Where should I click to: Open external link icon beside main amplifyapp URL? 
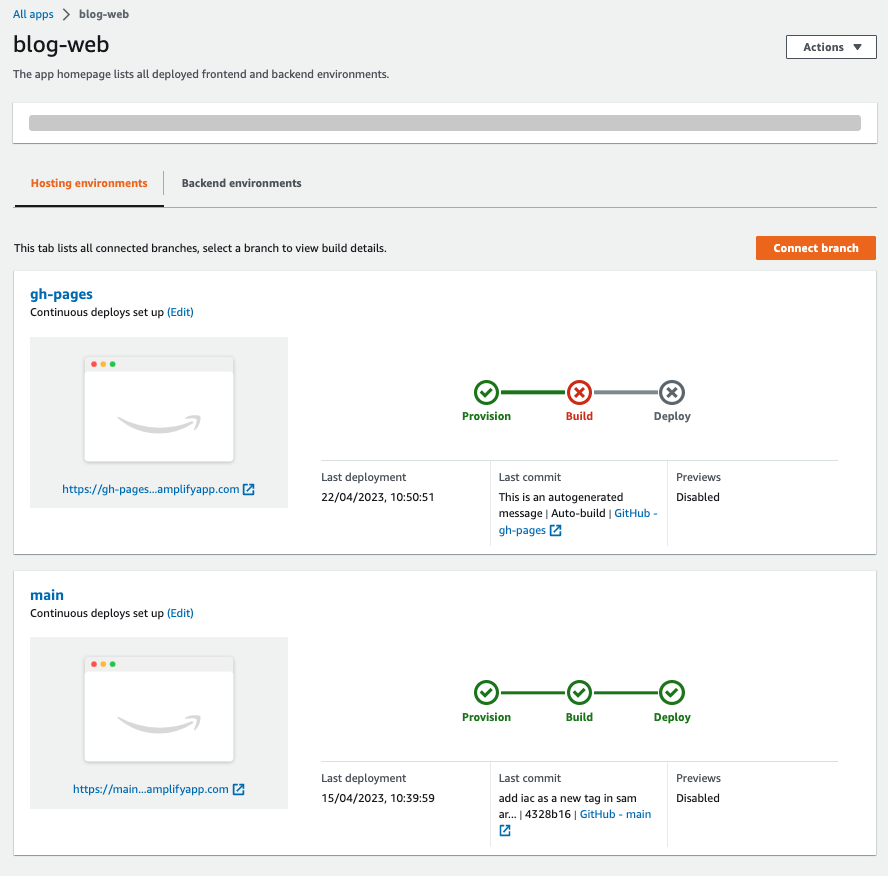[x=238, y=789]
